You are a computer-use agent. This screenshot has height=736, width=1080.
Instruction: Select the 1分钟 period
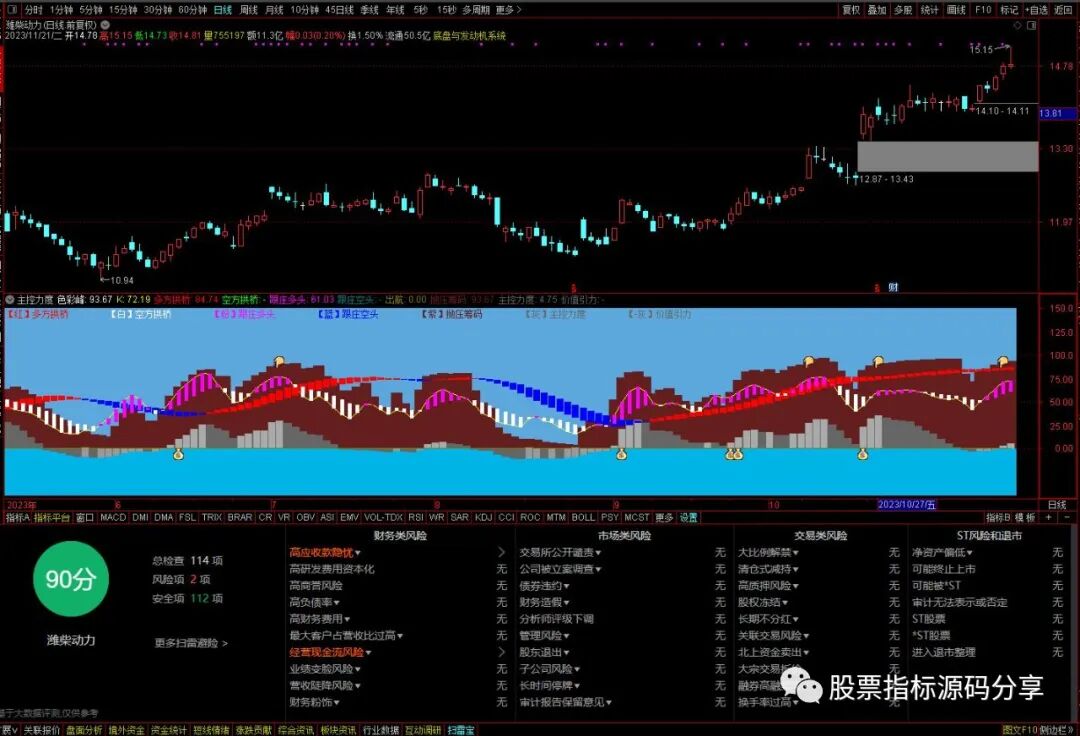pyautogui.click(x=61, y=10)
